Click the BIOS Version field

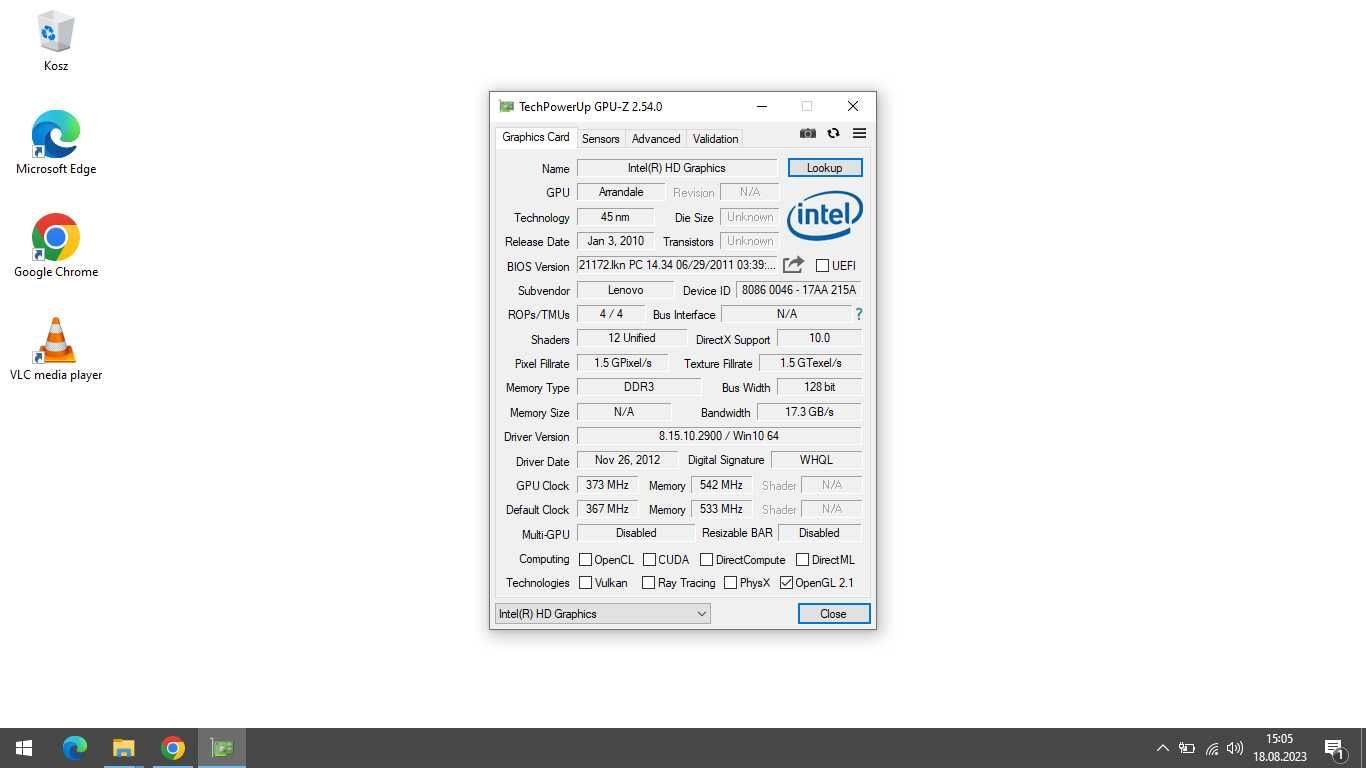point(677,265)
